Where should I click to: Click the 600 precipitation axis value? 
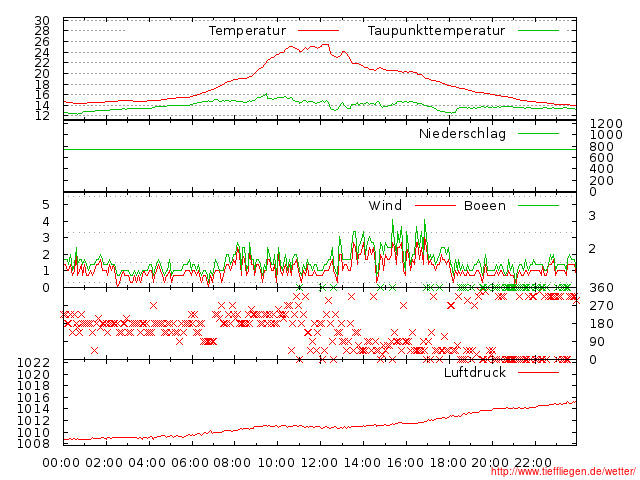[x=602, y=158]
